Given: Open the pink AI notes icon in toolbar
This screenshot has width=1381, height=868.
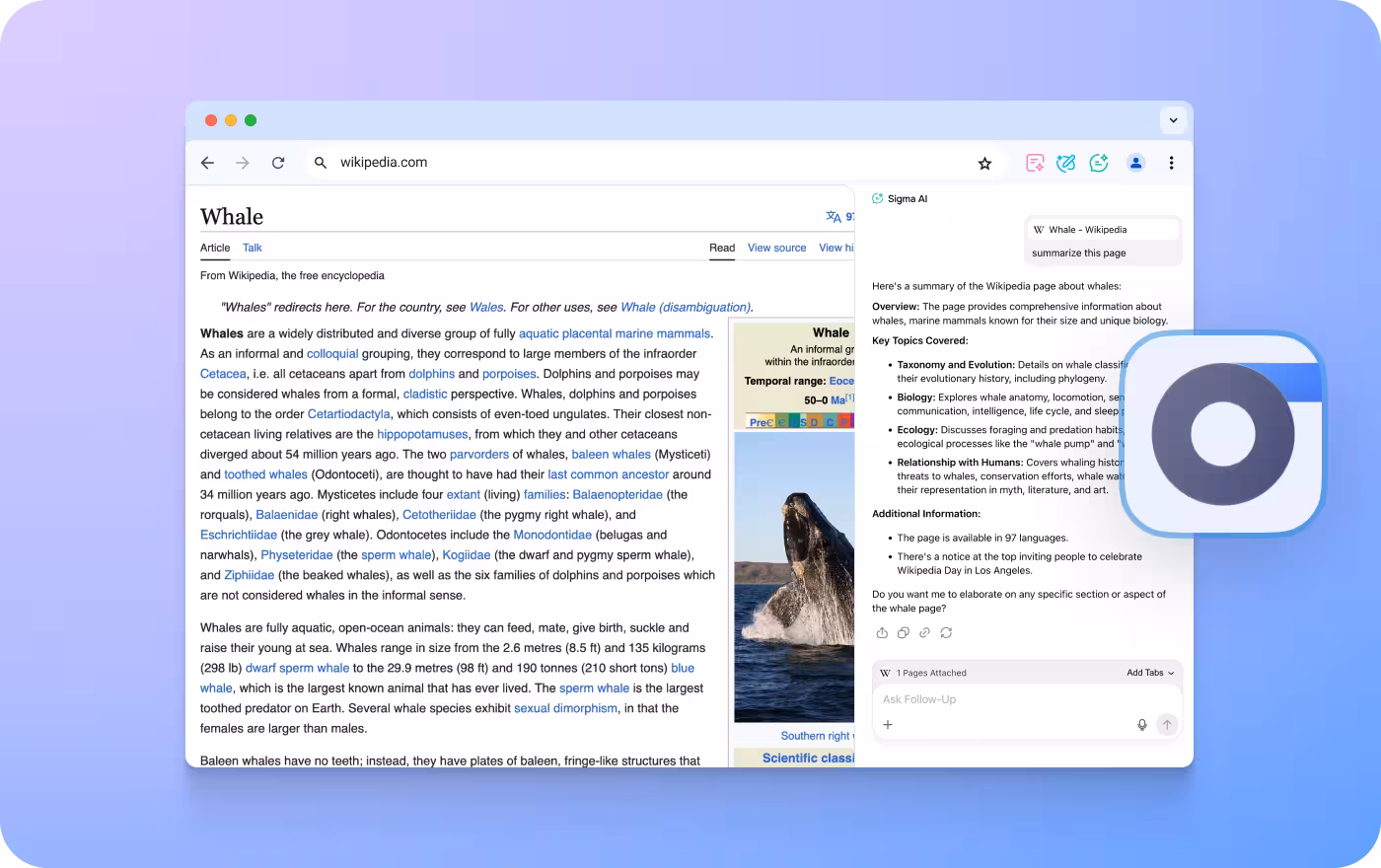Looking at the screenshot, I should [1035, 163].
